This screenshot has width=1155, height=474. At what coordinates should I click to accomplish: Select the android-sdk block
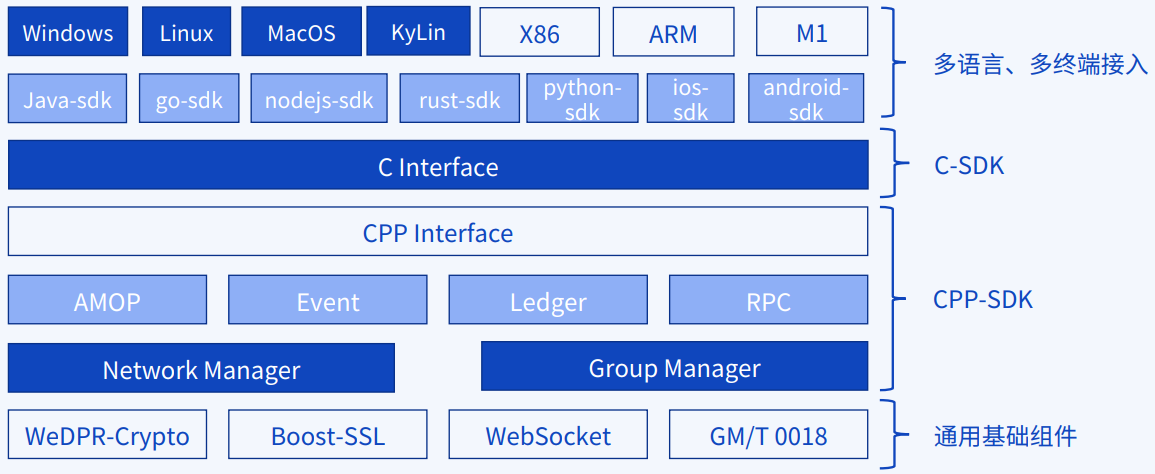(806, 98)
